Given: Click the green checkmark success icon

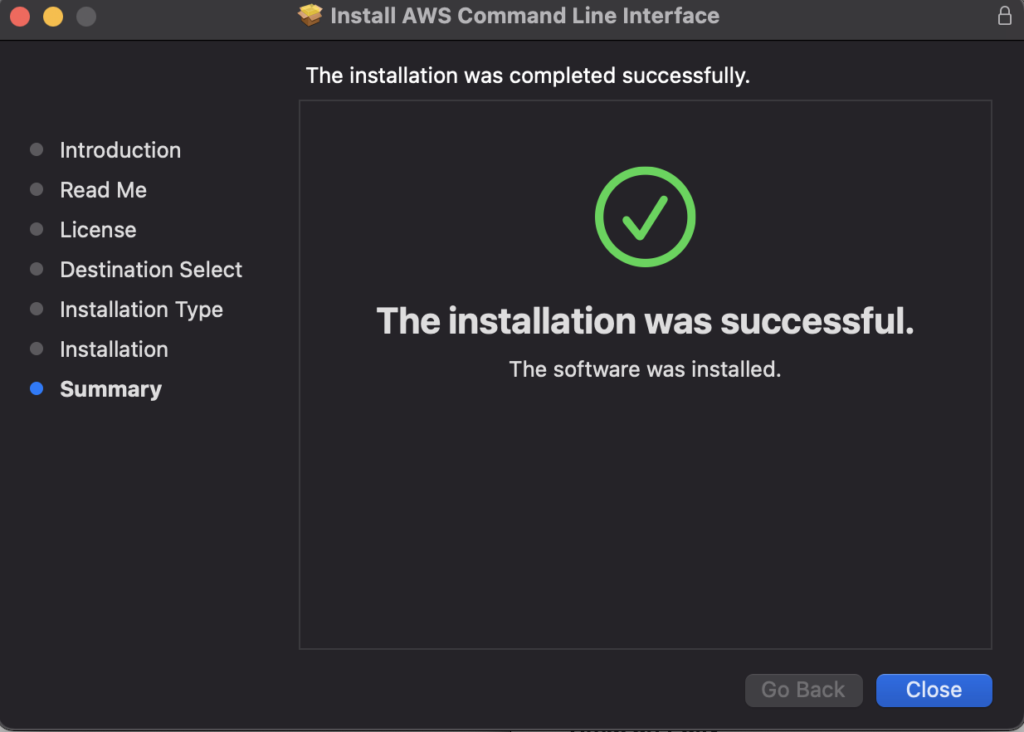Looking at the screenshot, I should (644, 217).
